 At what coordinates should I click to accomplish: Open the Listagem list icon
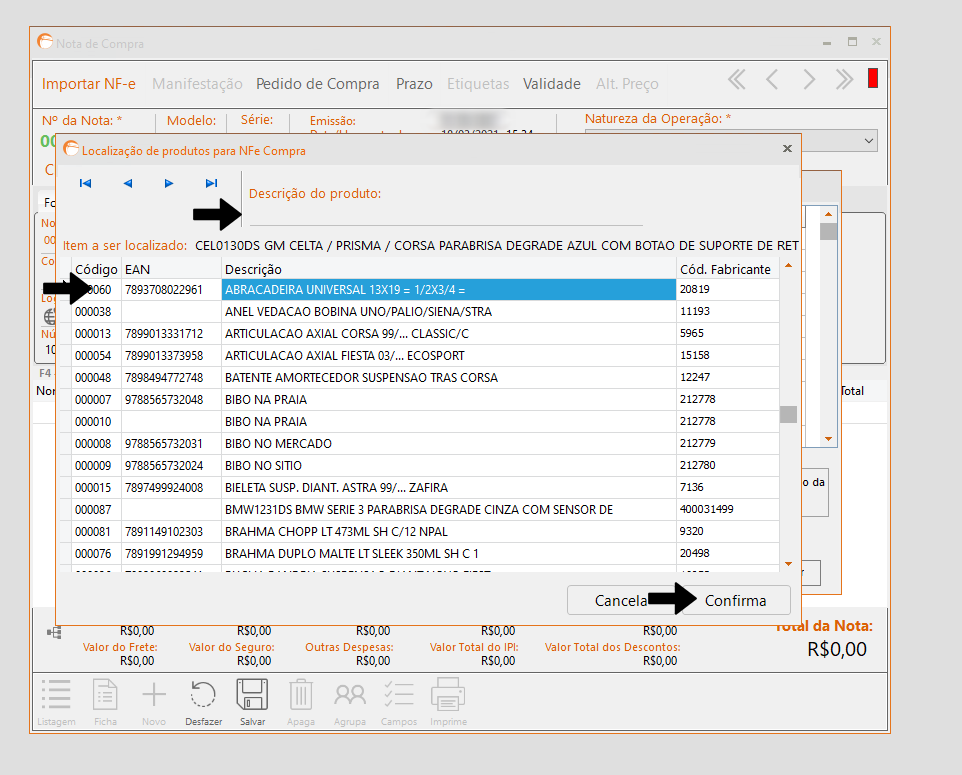pyautogui.click(x=56, y=696)
